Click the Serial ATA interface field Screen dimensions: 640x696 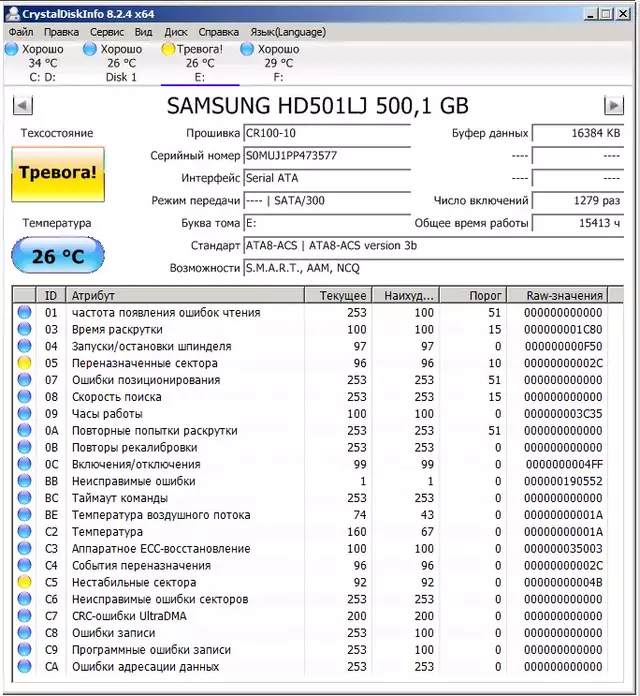[x=327, y=178]
